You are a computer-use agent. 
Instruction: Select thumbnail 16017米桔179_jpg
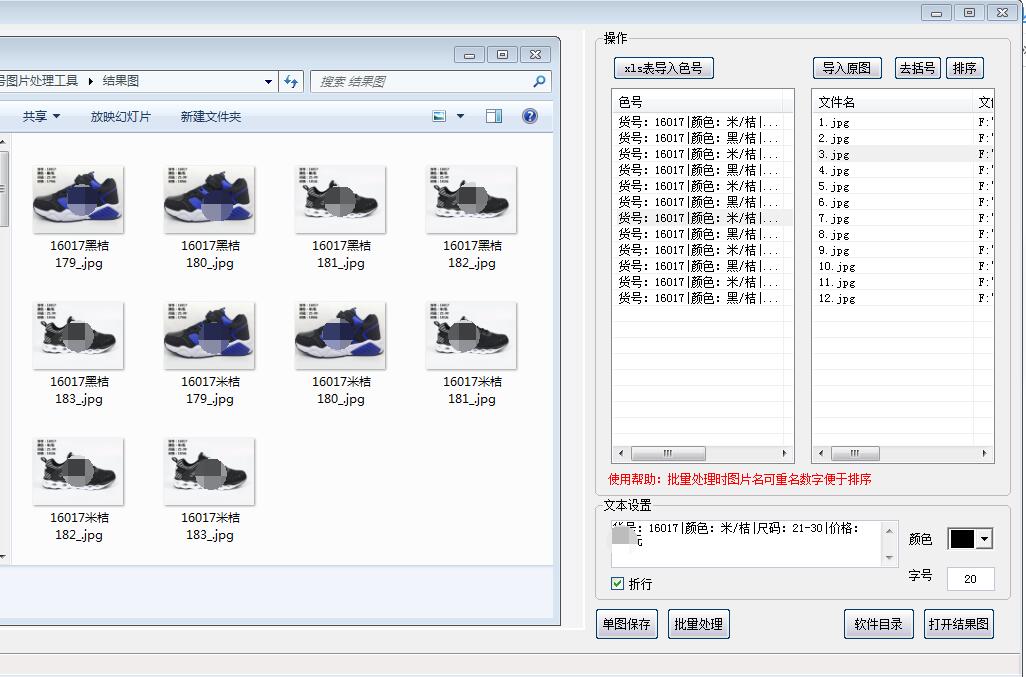(209, 354)
